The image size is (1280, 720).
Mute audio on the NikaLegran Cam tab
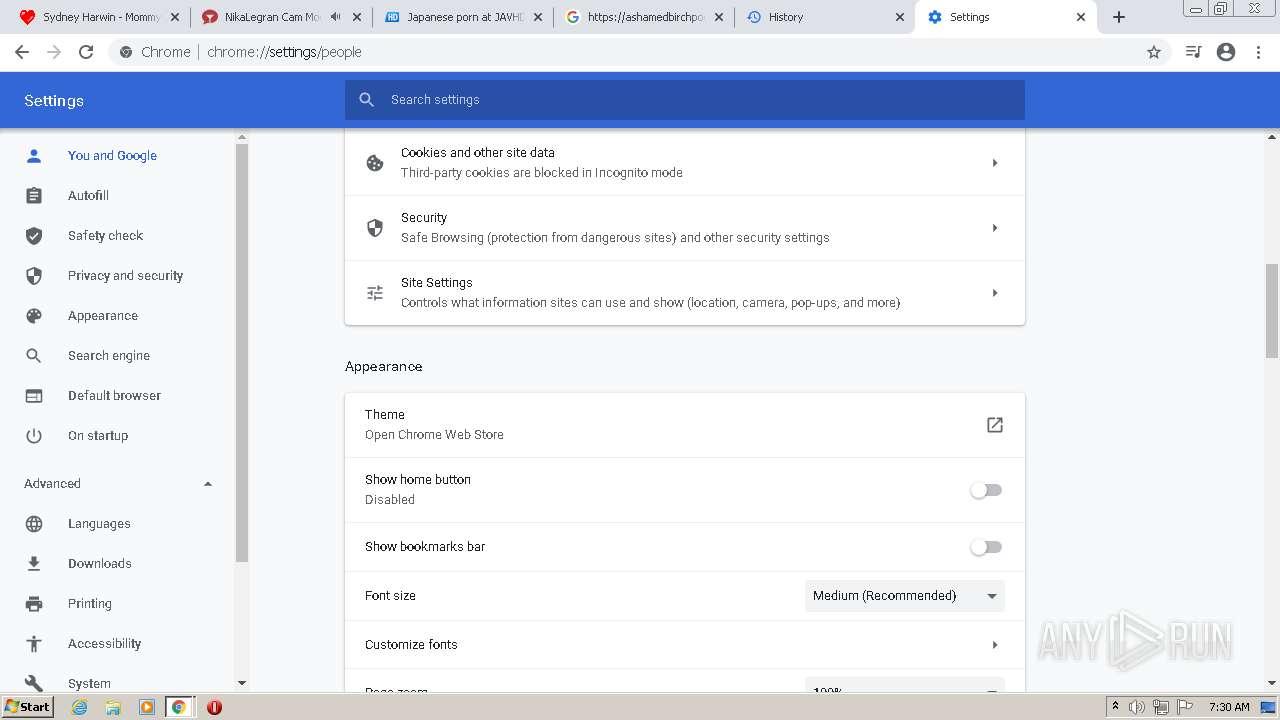(336, 17)
